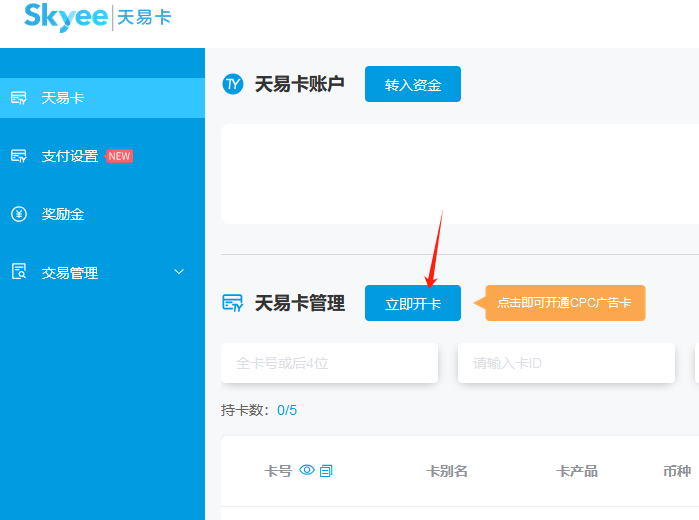Click the 0/5 card count value

coord(287,410)
